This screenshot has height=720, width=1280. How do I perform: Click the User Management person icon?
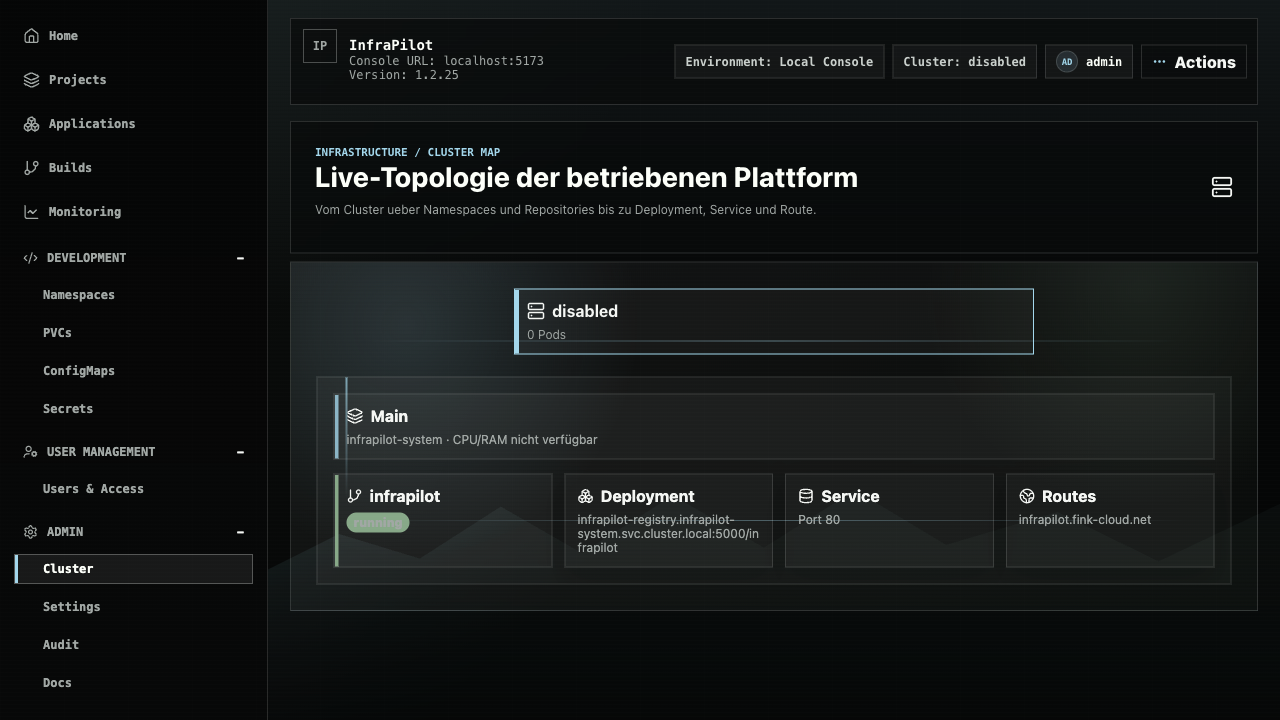coord(30,452)
